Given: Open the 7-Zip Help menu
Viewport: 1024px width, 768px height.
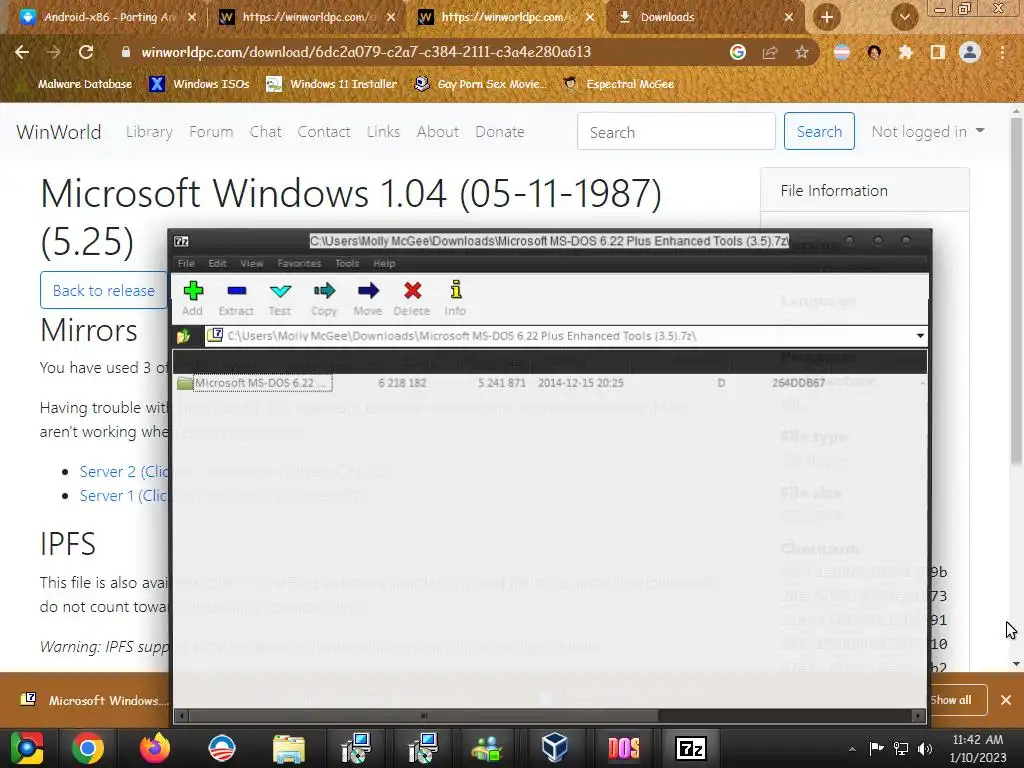Looking at the screenshot, I should [x=384, y=263].
